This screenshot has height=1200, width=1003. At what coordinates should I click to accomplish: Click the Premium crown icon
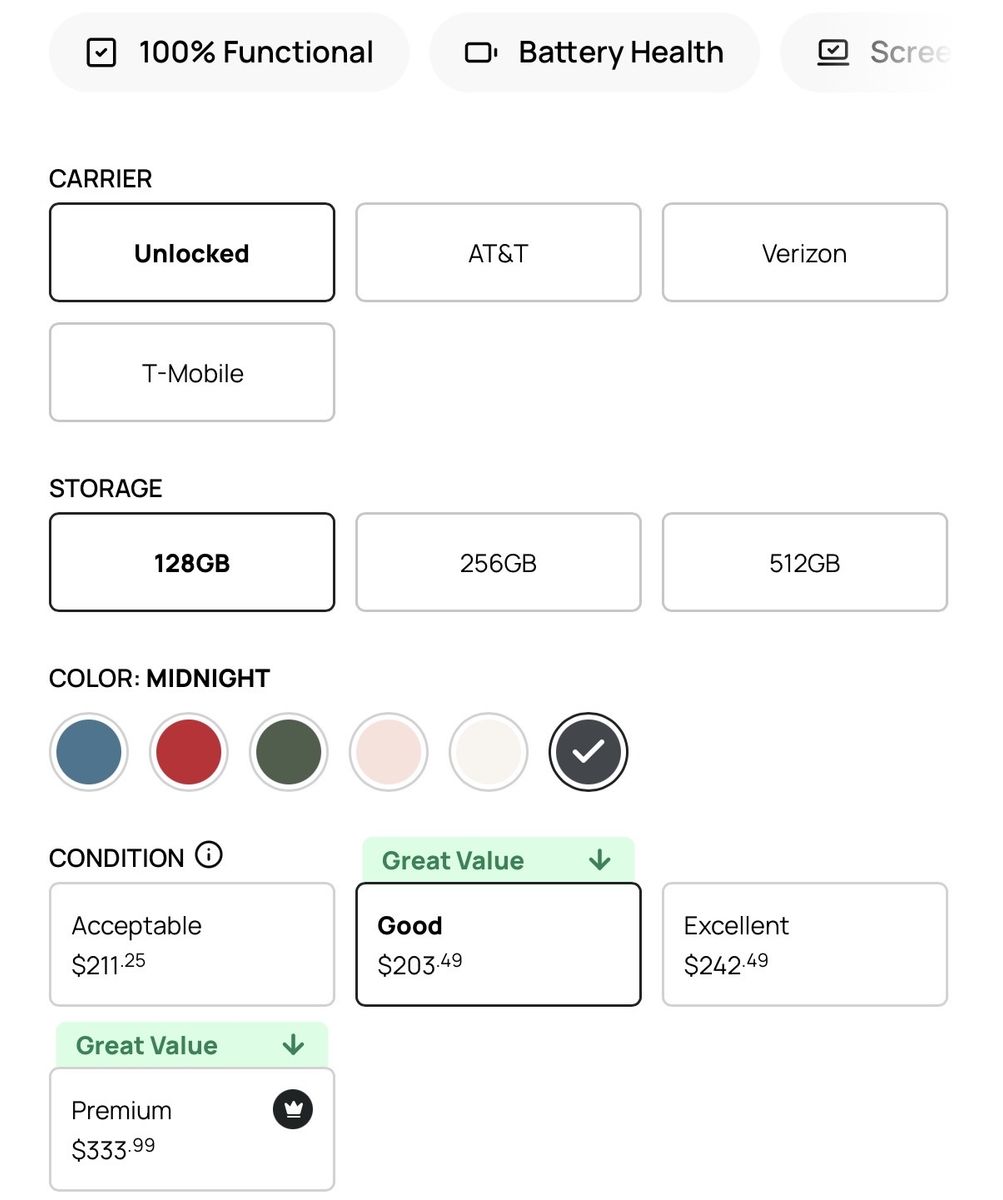pos(293,1109)
